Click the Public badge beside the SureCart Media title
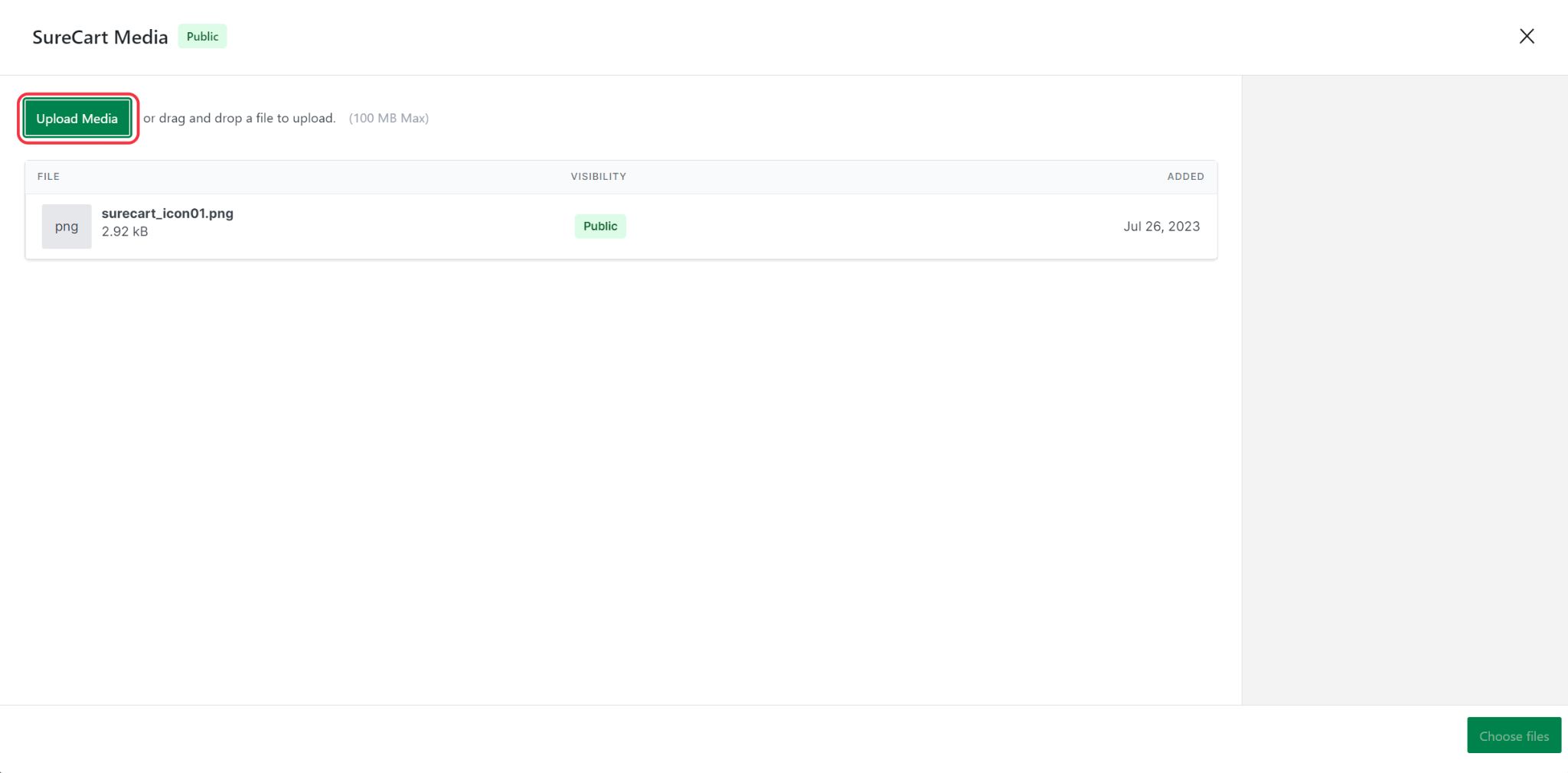Screen dimensions: 1568x773 pos(202,37)
